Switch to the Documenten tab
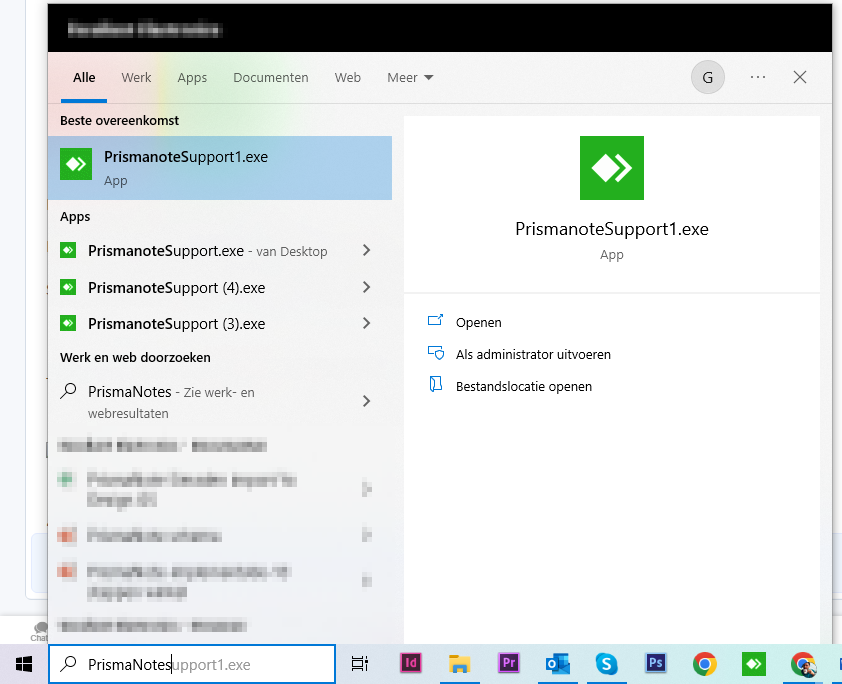Screen dimensions: 842x684 (271, 77)
